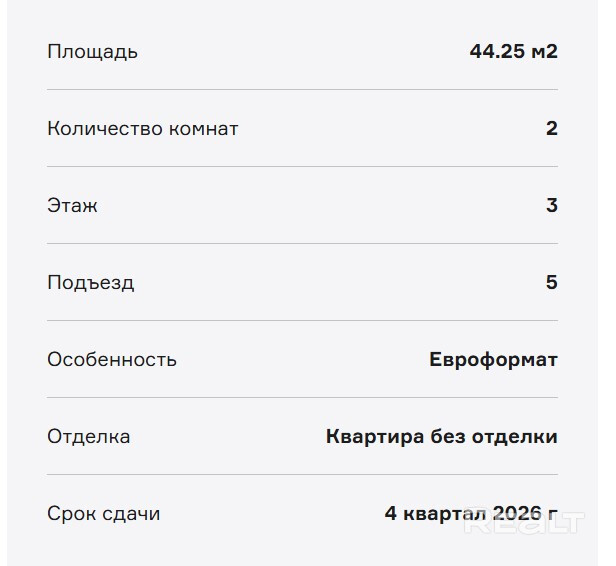Click the Особенность label
This screenshot has width=616, height=566.
111,359
